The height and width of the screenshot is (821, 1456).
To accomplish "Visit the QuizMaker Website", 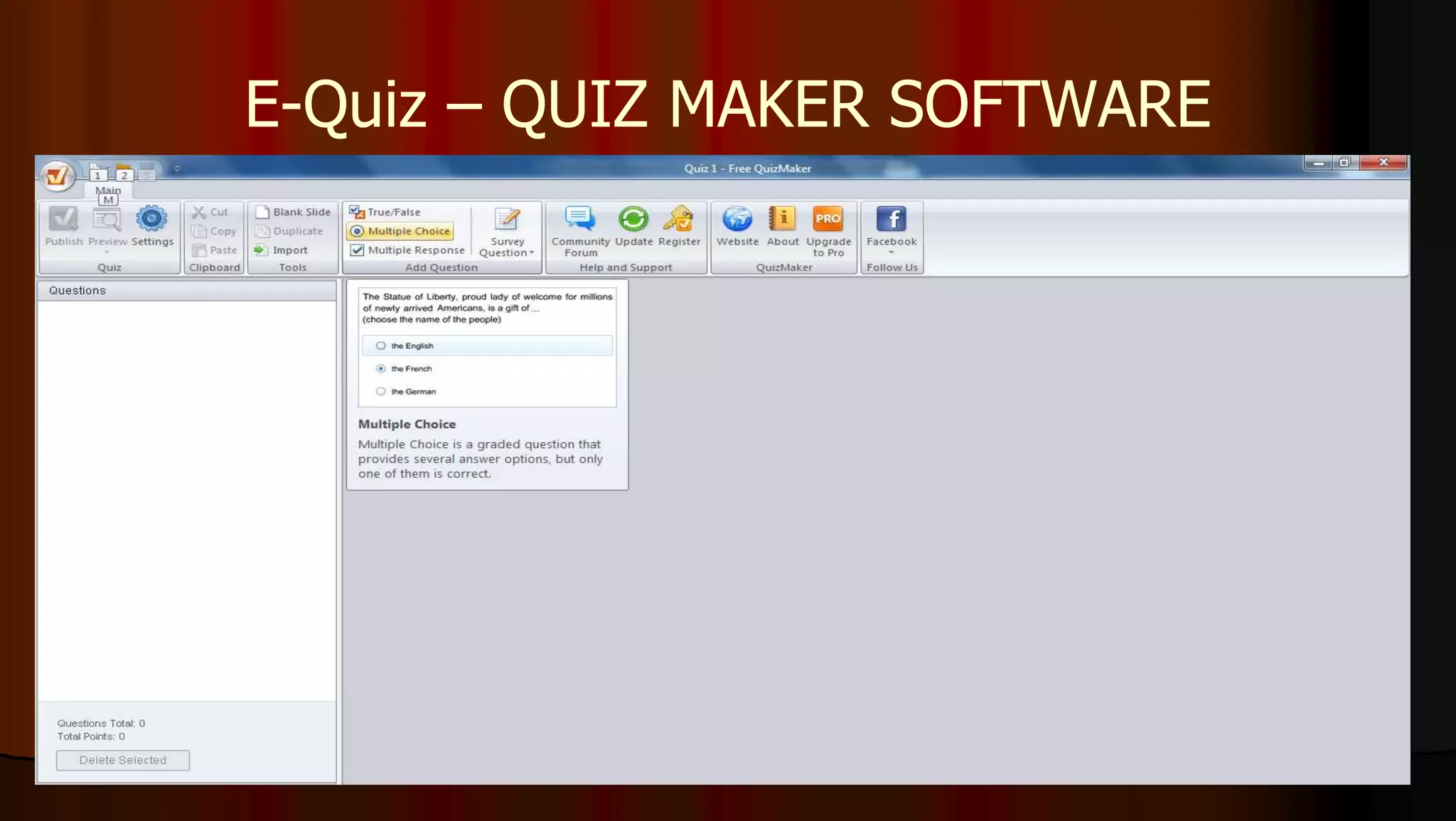I will tap(737, 227).
